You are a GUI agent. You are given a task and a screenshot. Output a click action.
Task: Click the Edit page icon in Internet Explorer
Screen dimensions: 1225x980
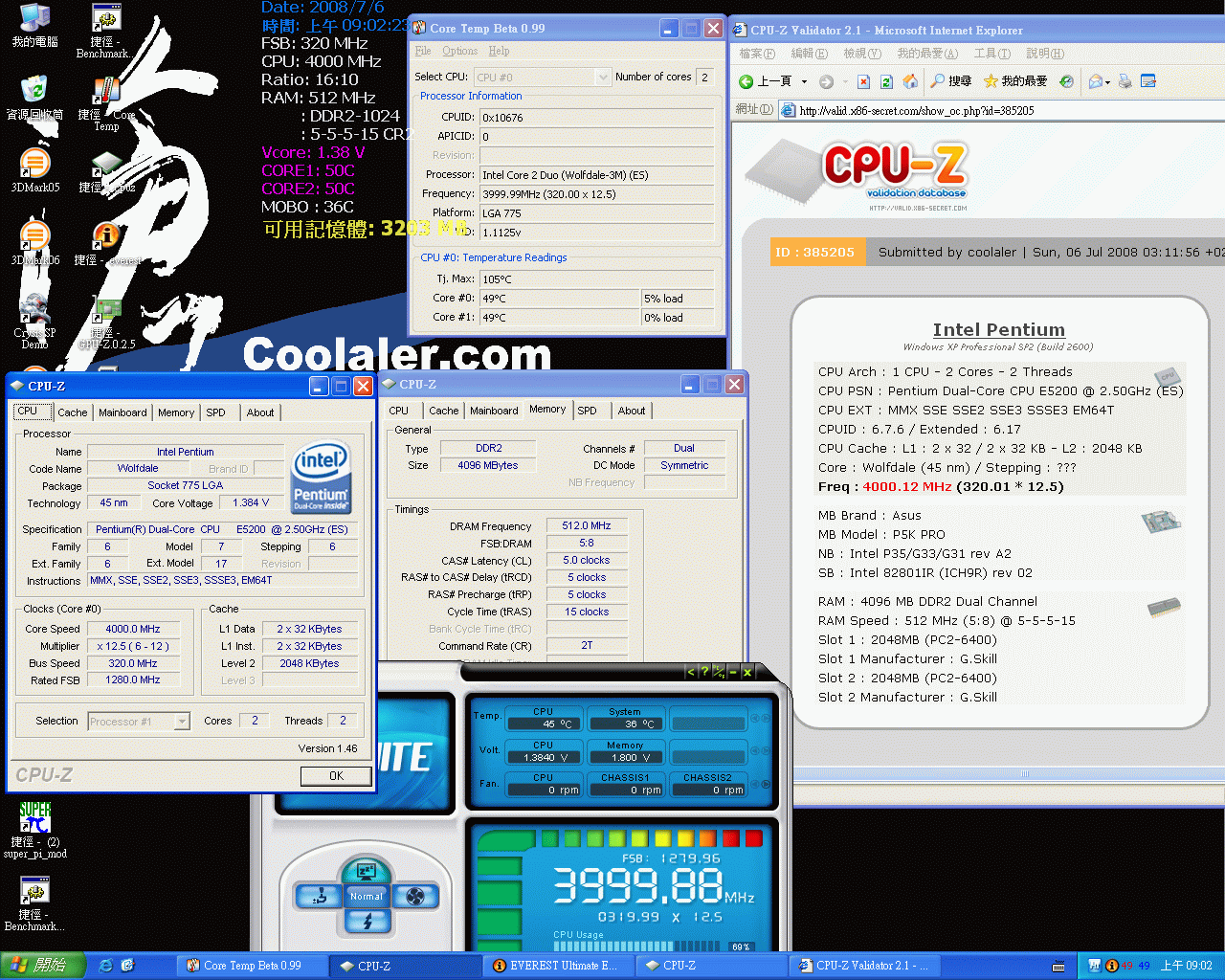pos(1148,81)
